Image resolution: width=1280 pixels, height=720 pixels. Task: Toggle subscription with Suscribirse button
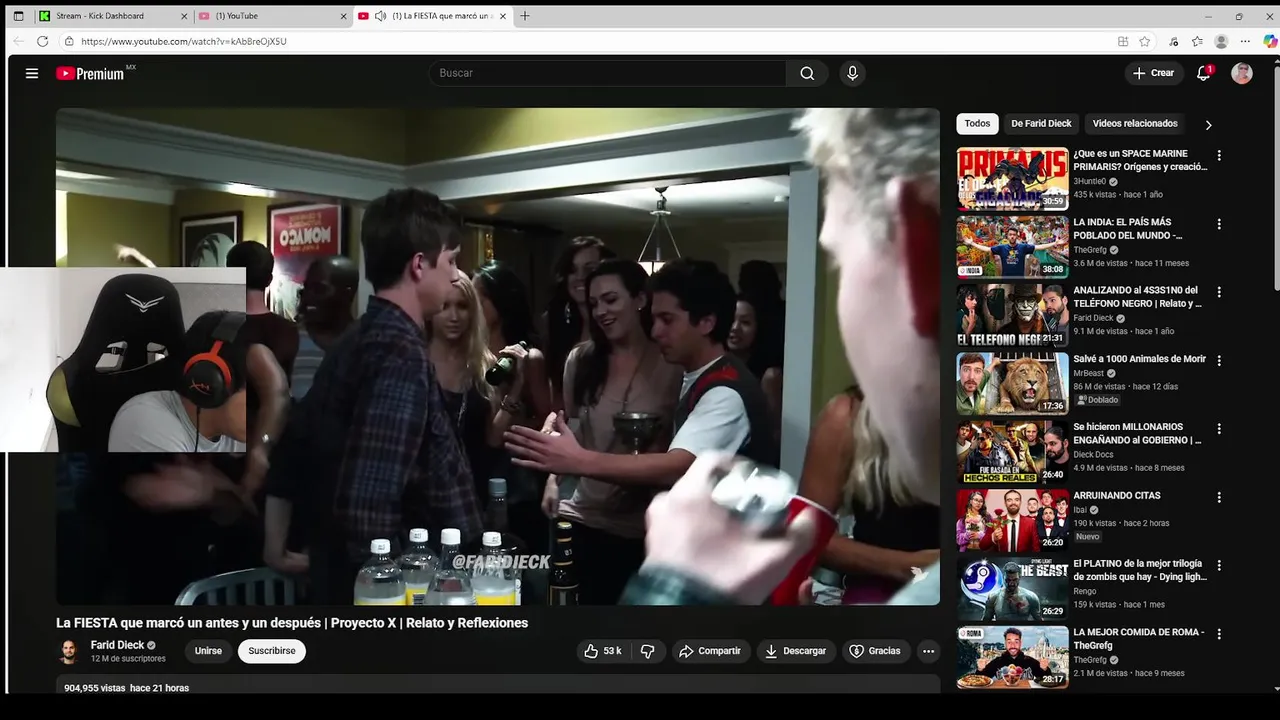click(272, 651)
